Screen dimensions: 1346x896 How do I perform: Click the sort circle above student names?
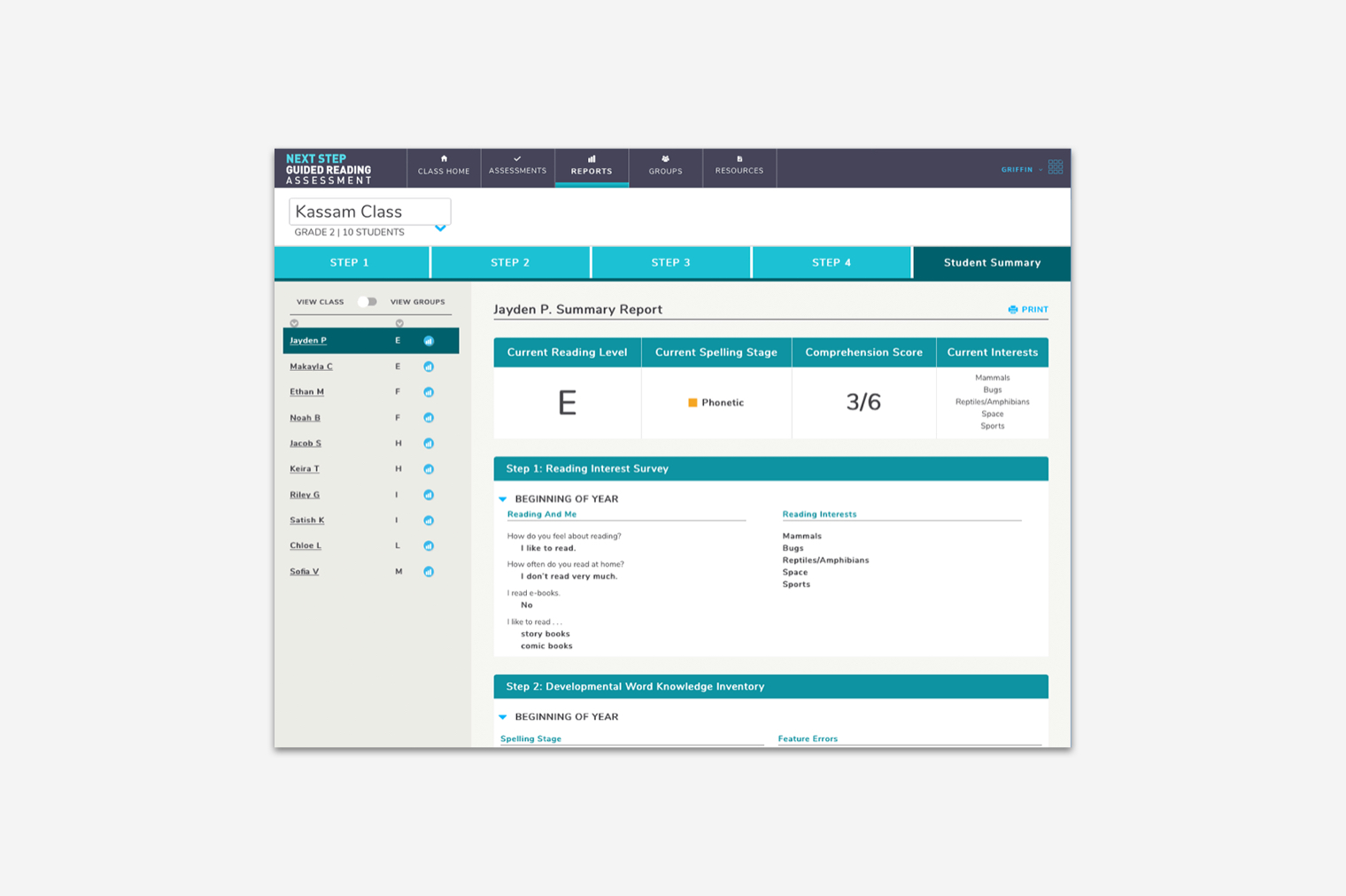pyautogui.click(x=295, y=323)
